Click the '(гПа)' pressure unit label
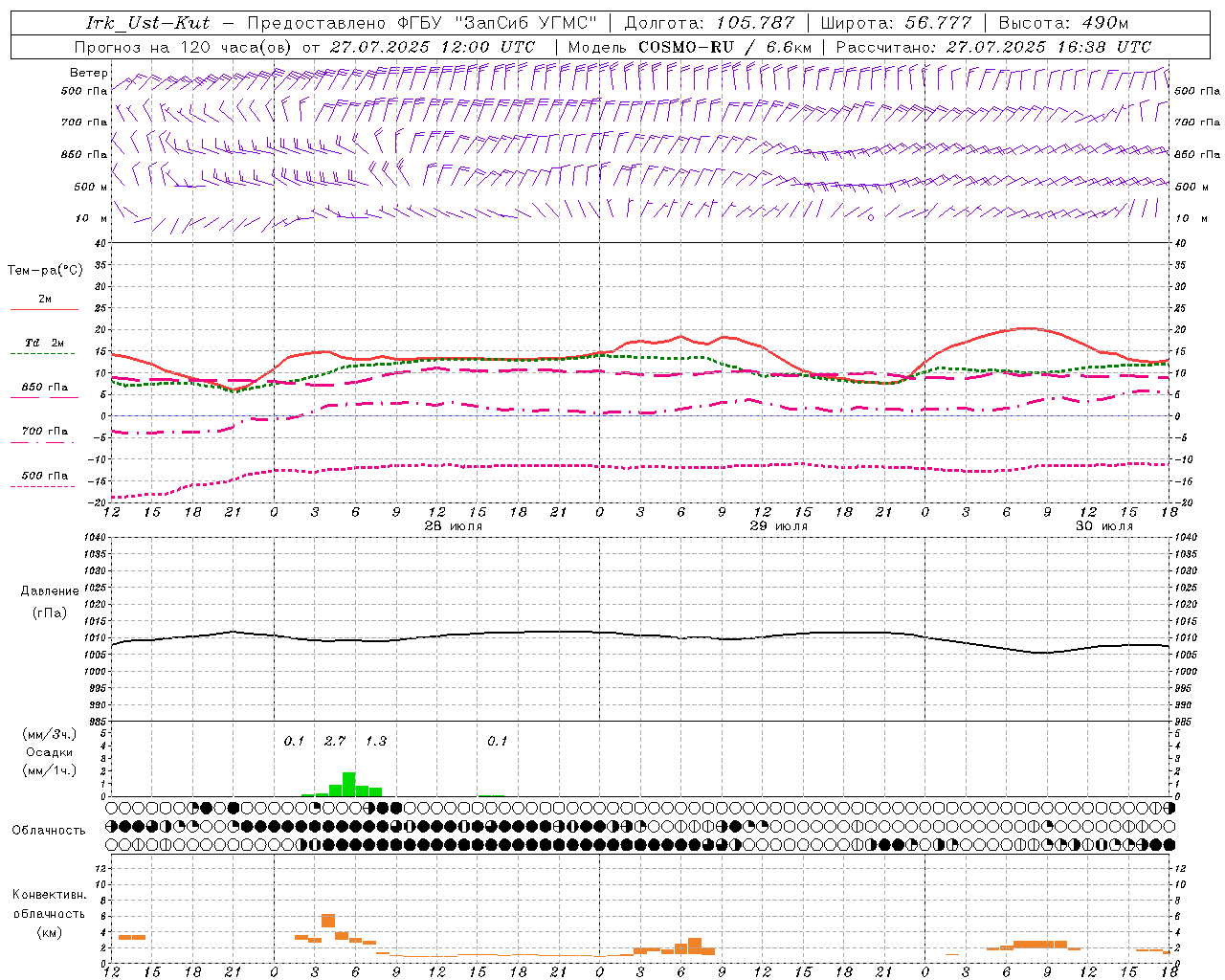1225x980 pixels. (49, 612)
